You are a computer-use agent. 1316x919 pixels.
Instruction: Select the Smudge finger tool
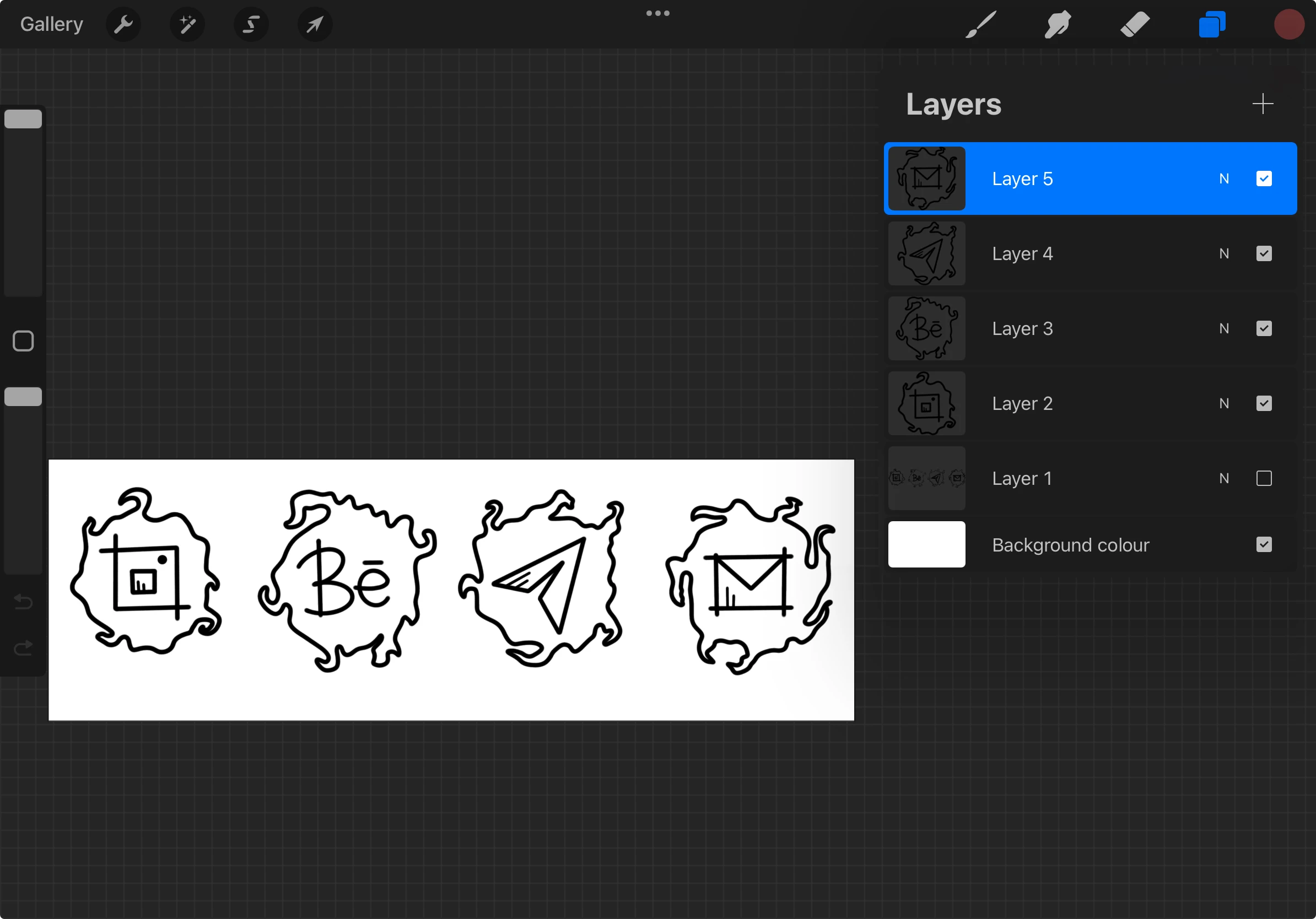[1058, 25]
